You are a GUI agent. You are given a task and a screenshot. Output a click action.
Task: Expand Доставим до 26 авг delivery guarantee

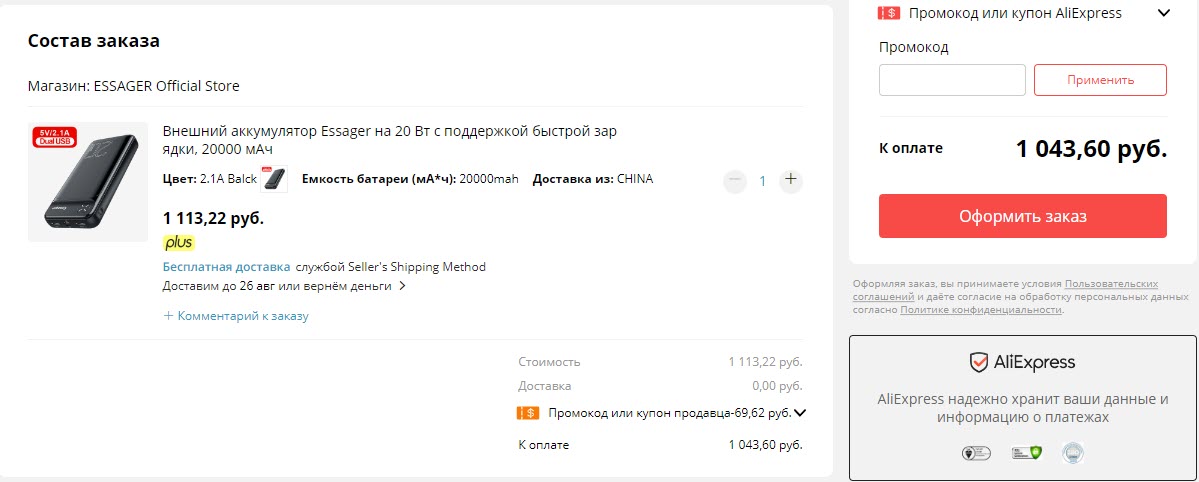pos(284,286)
